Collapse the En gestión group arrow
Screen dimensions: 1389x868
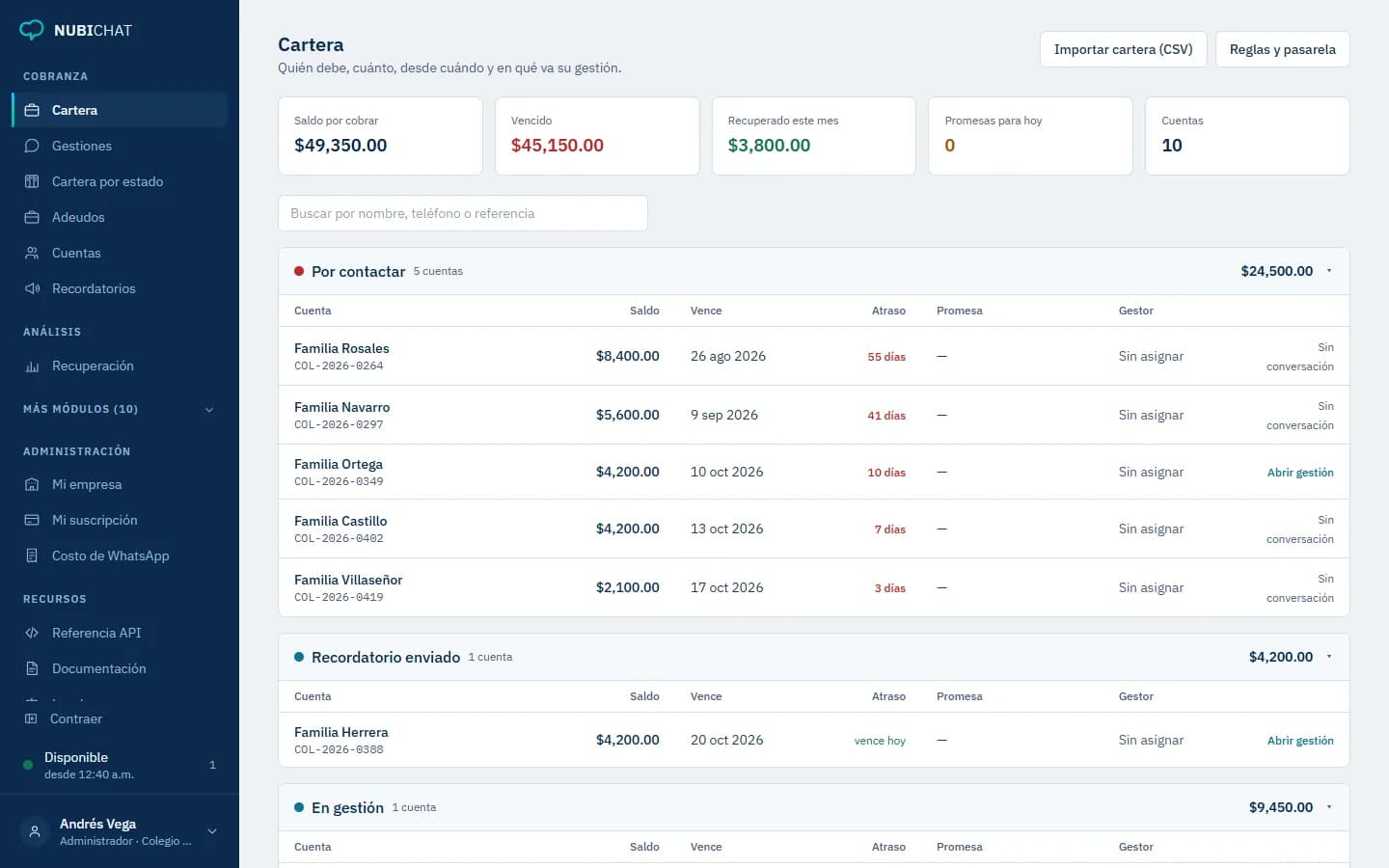1329,807
